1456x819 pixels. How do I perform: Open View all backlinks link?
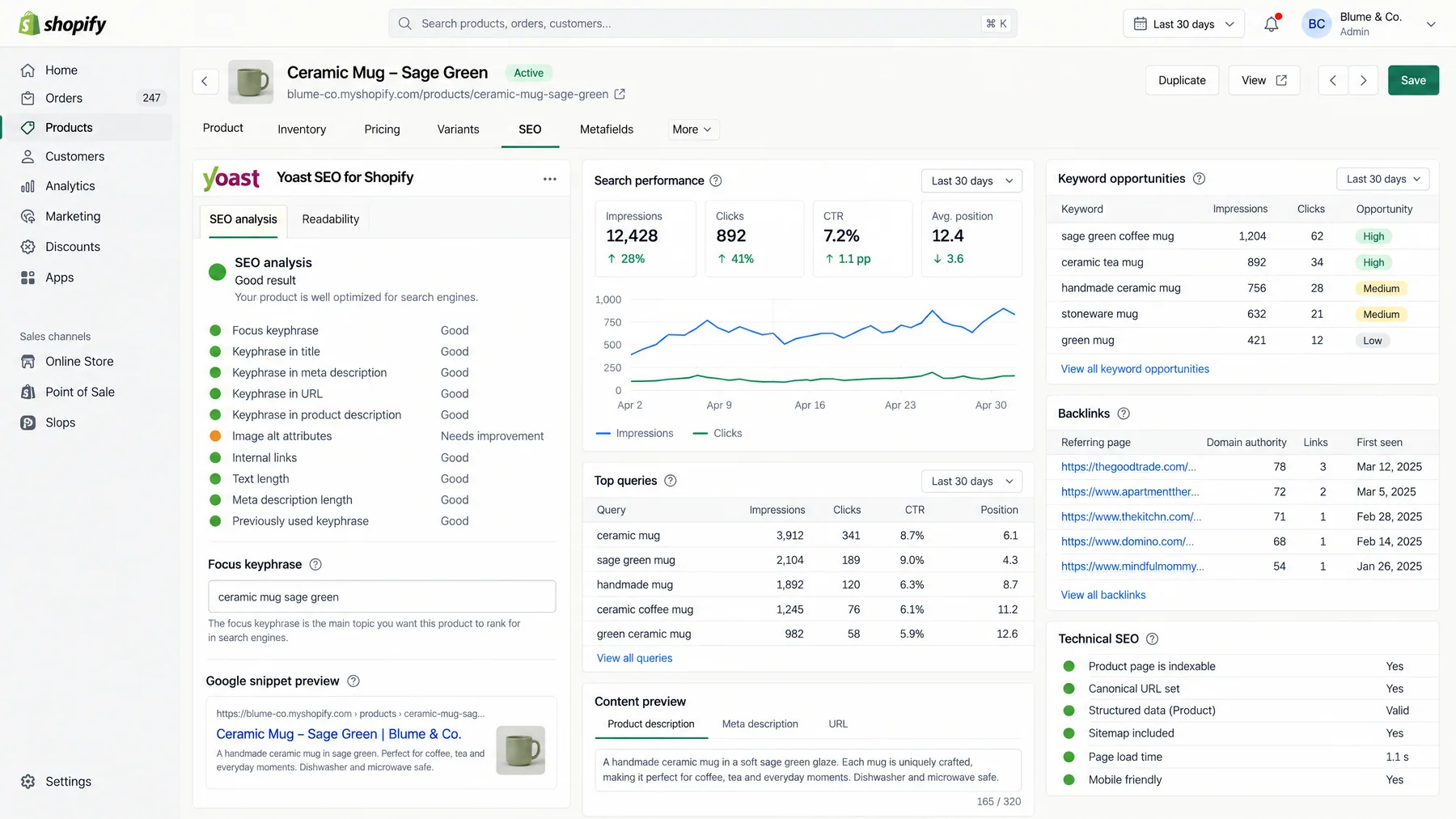tap(1103, 595)
